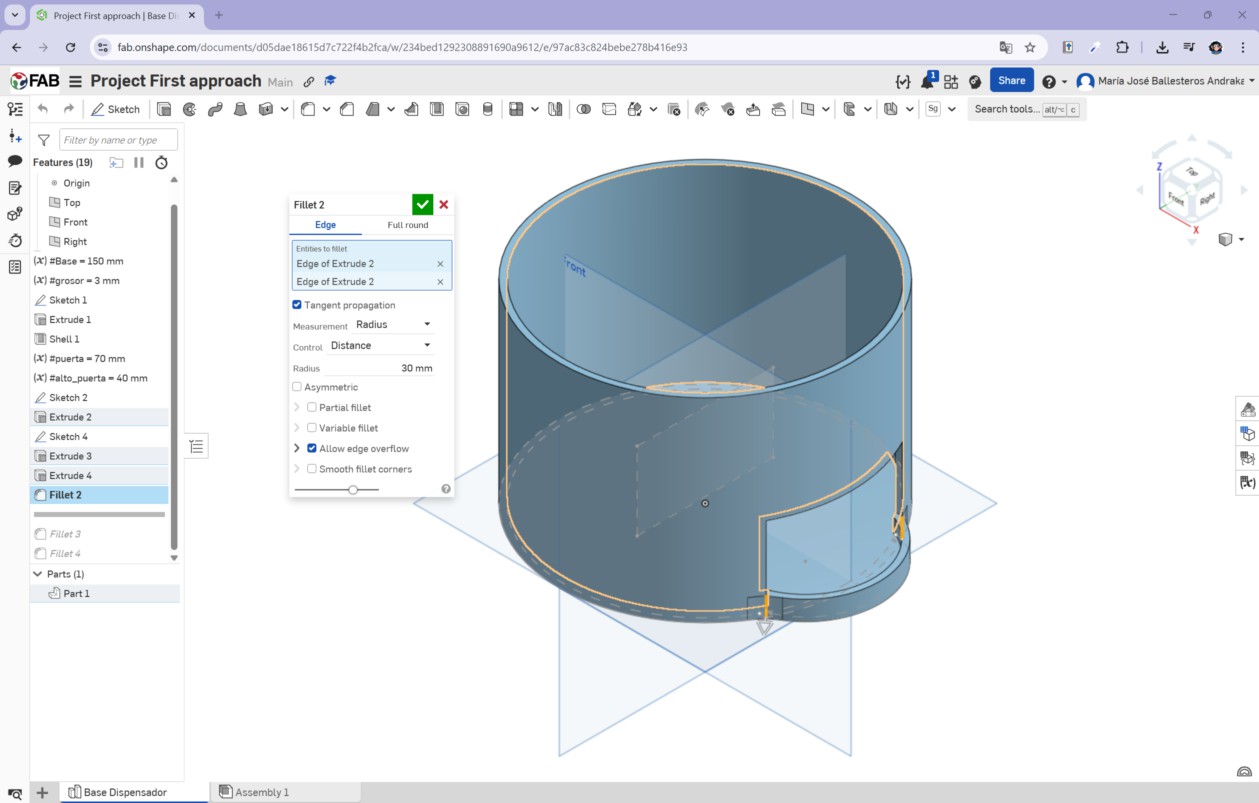
Task: Click the Shell tool icon
Action: (x=436, y=109)
